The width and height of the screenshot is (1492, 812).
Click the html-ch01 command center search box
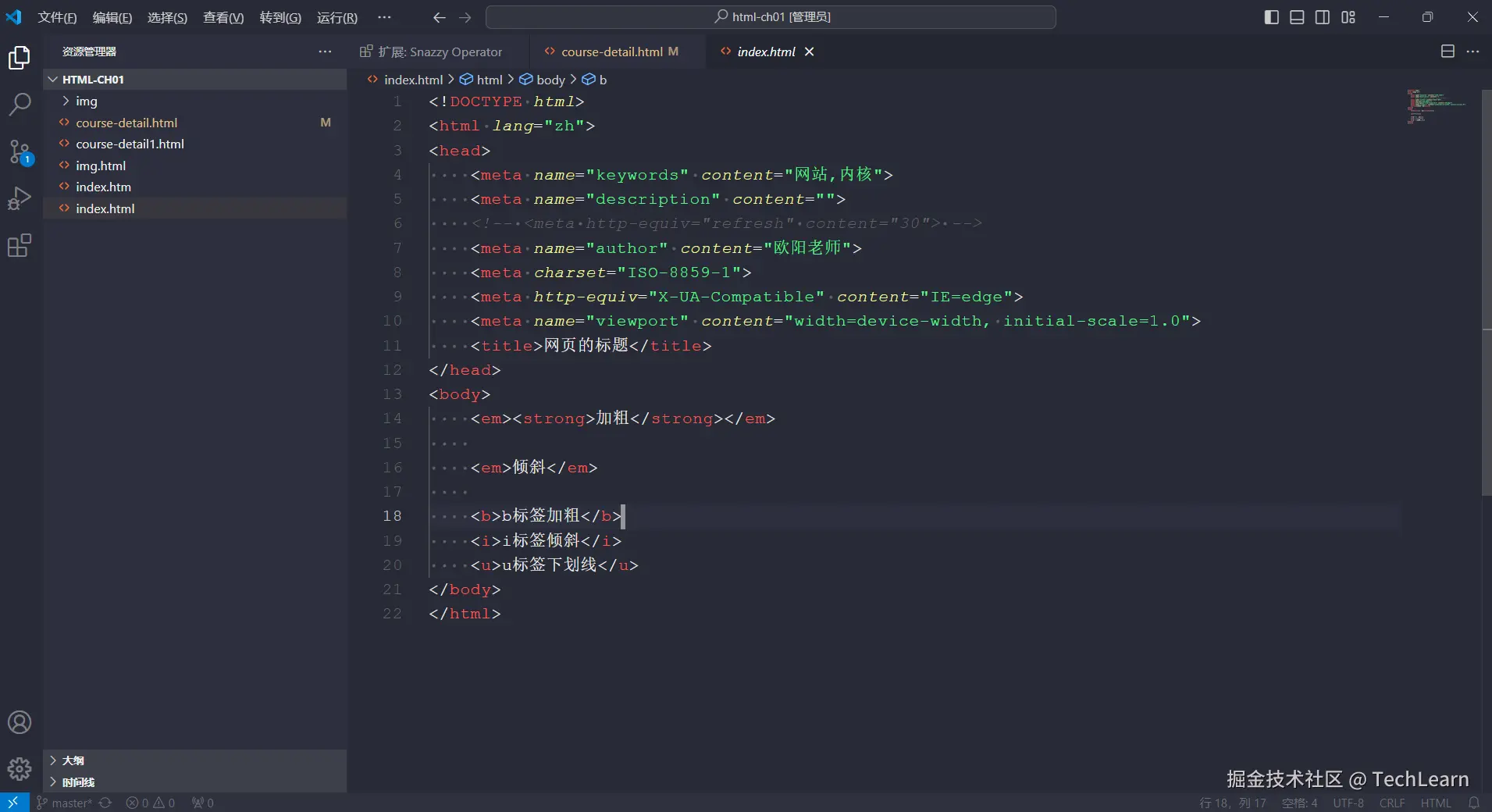tap(771, 17)
